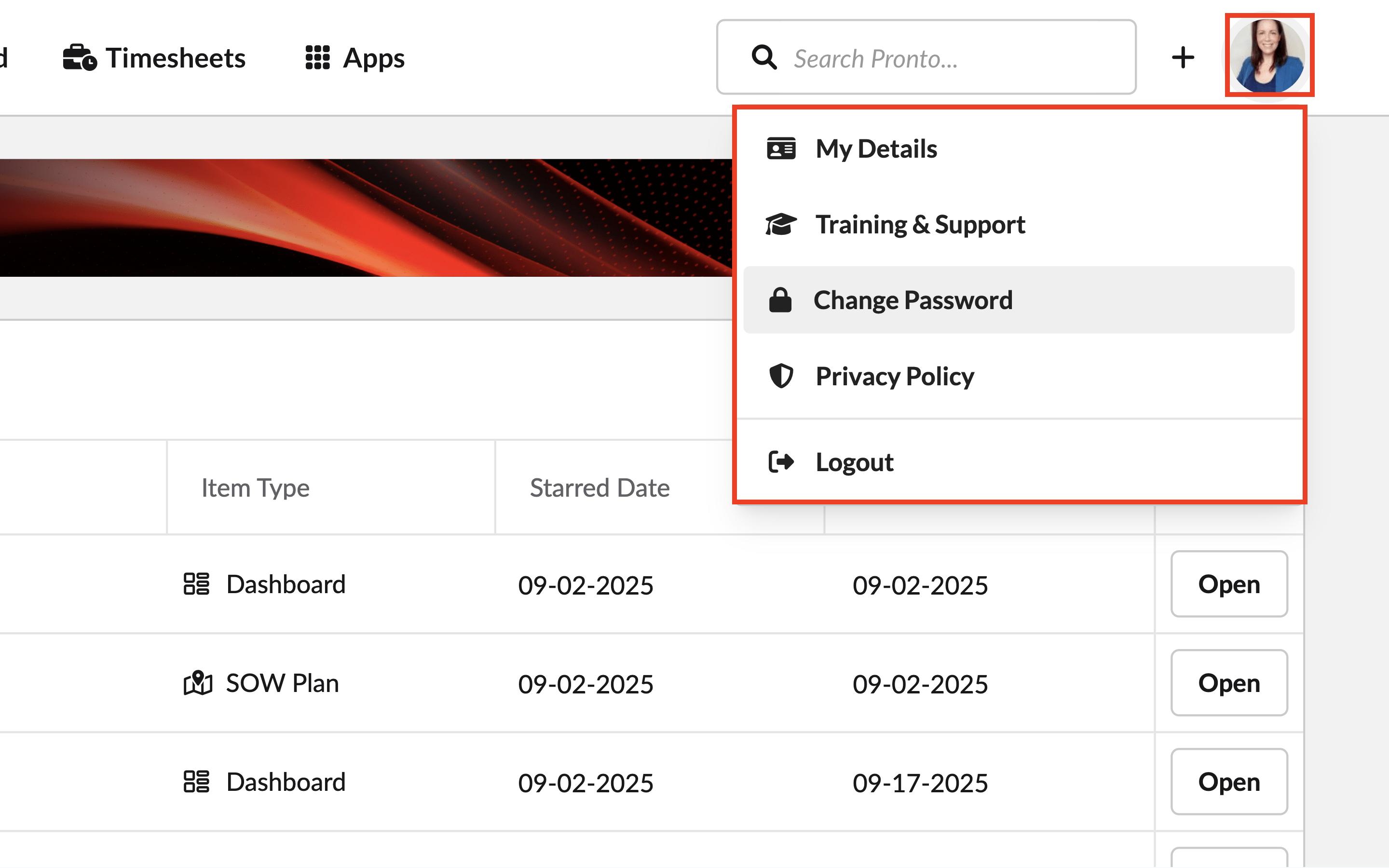The width and height of the screenshot is (1389, 868).
Task: Click the Change Password lock icon
Action: [780, 300]
